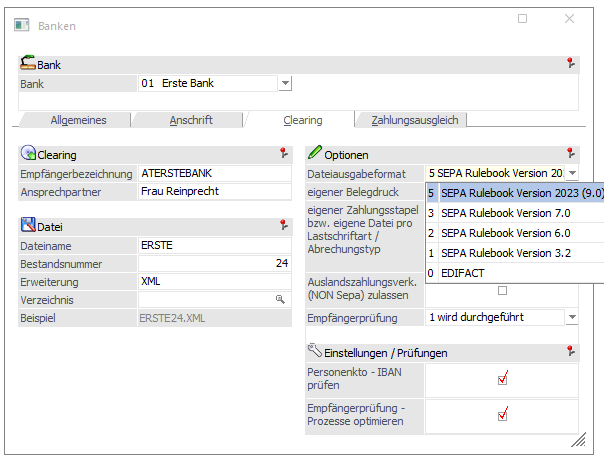
Task: Open the Bank selection dropdown arrow
Action: (285, 84)
